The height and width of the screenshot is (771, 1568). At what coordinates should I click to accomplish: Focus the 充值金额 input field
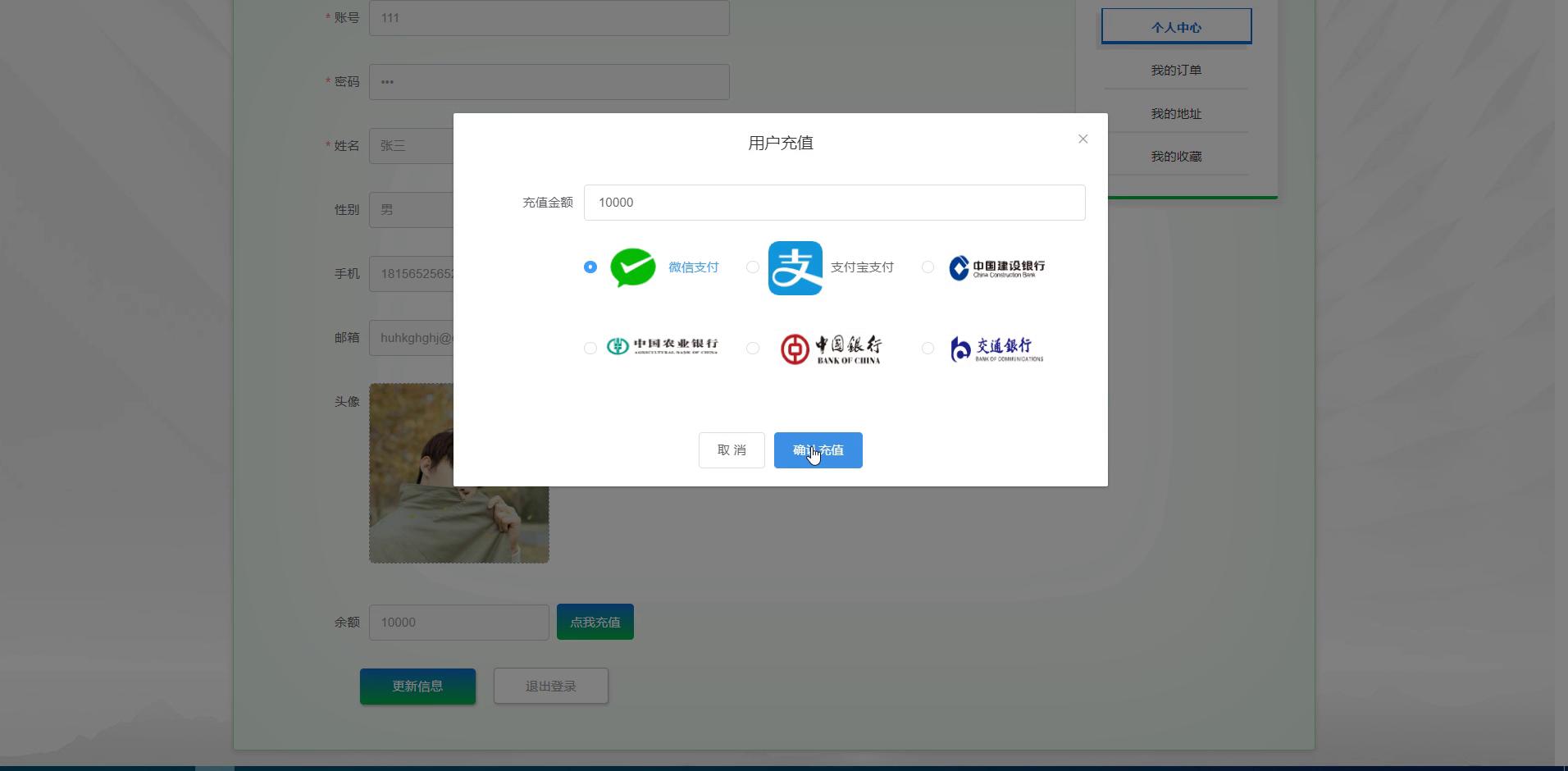coord(835,203)
